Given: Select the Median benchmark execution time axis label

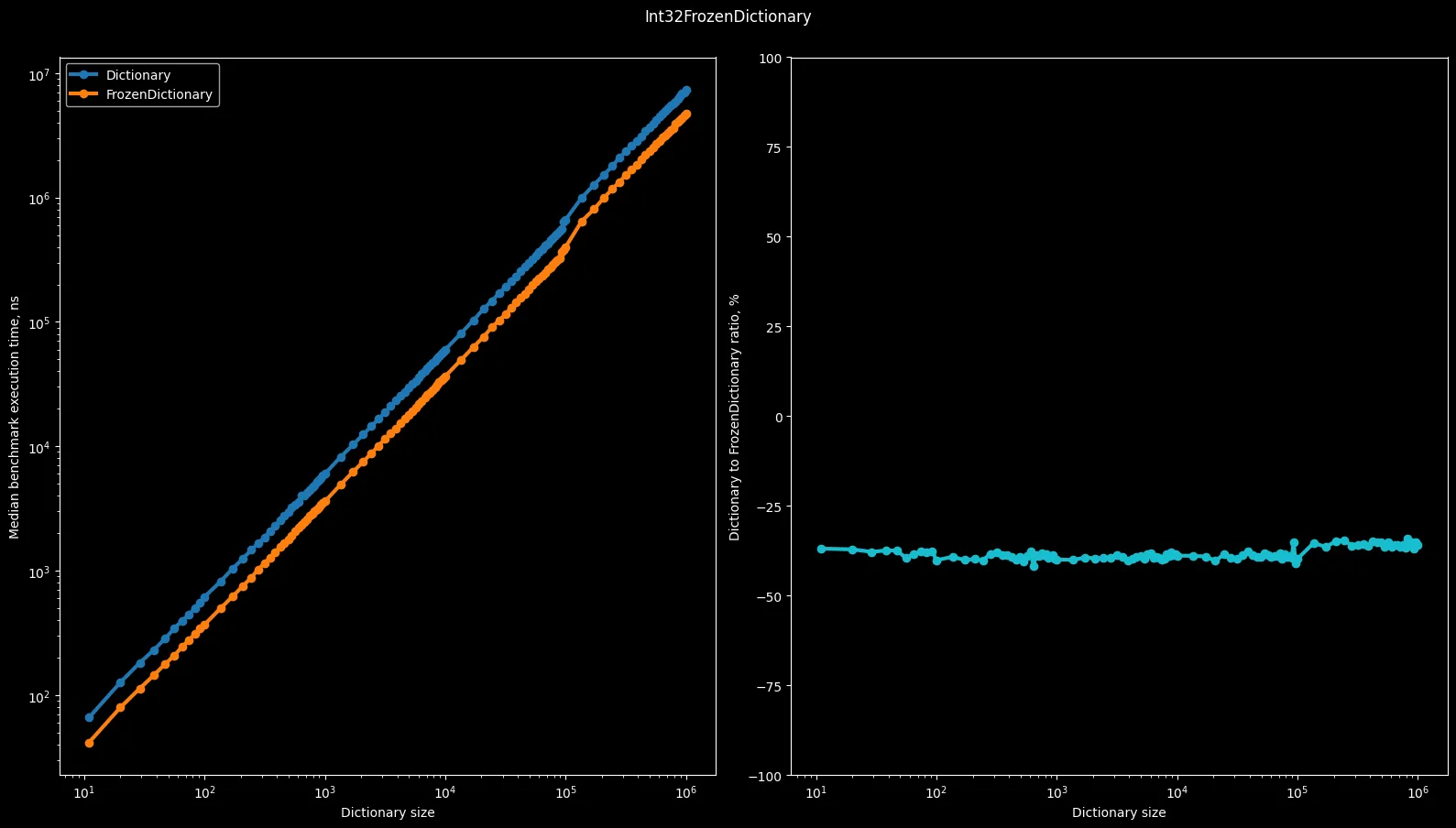Looking at the screenshot, I should pos(15,417).
